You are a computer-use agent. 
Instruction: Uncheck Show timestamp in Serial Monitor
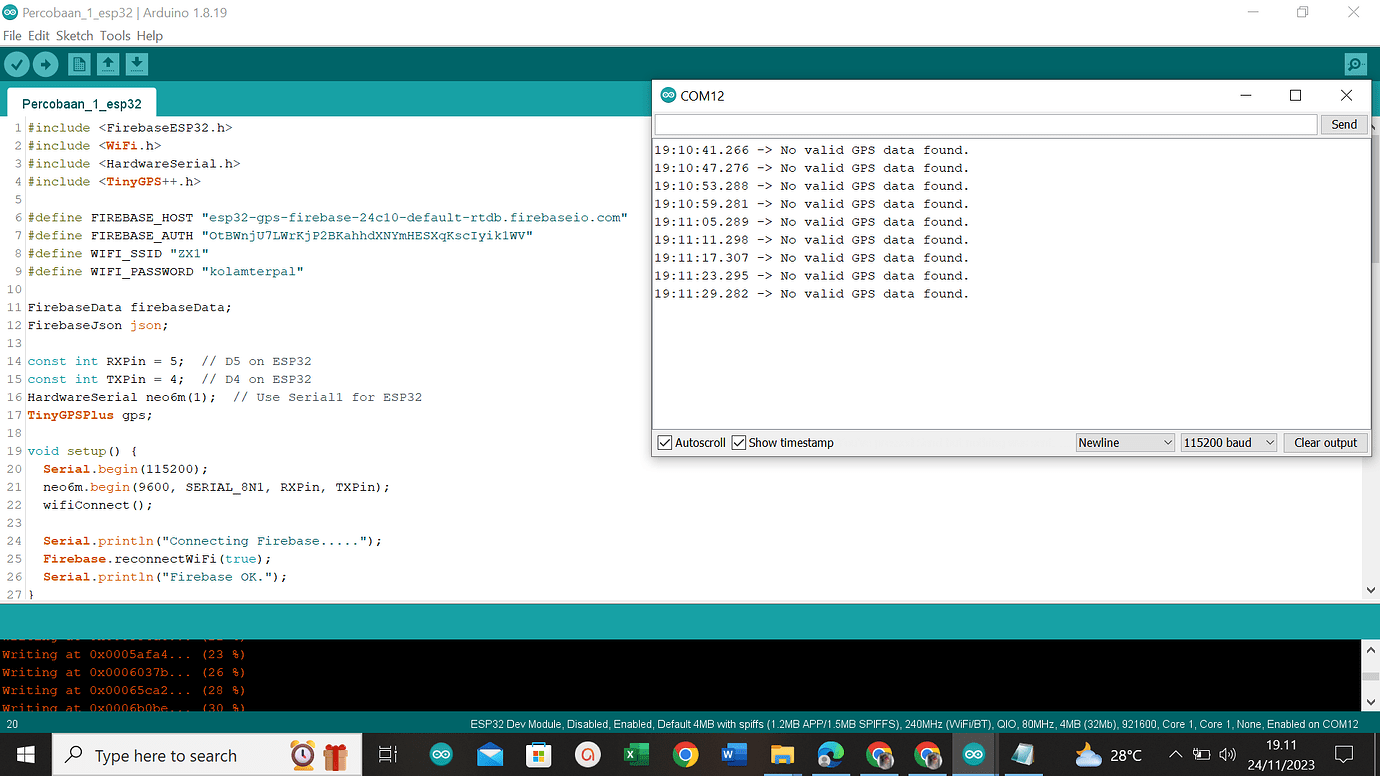click(739, 442)
